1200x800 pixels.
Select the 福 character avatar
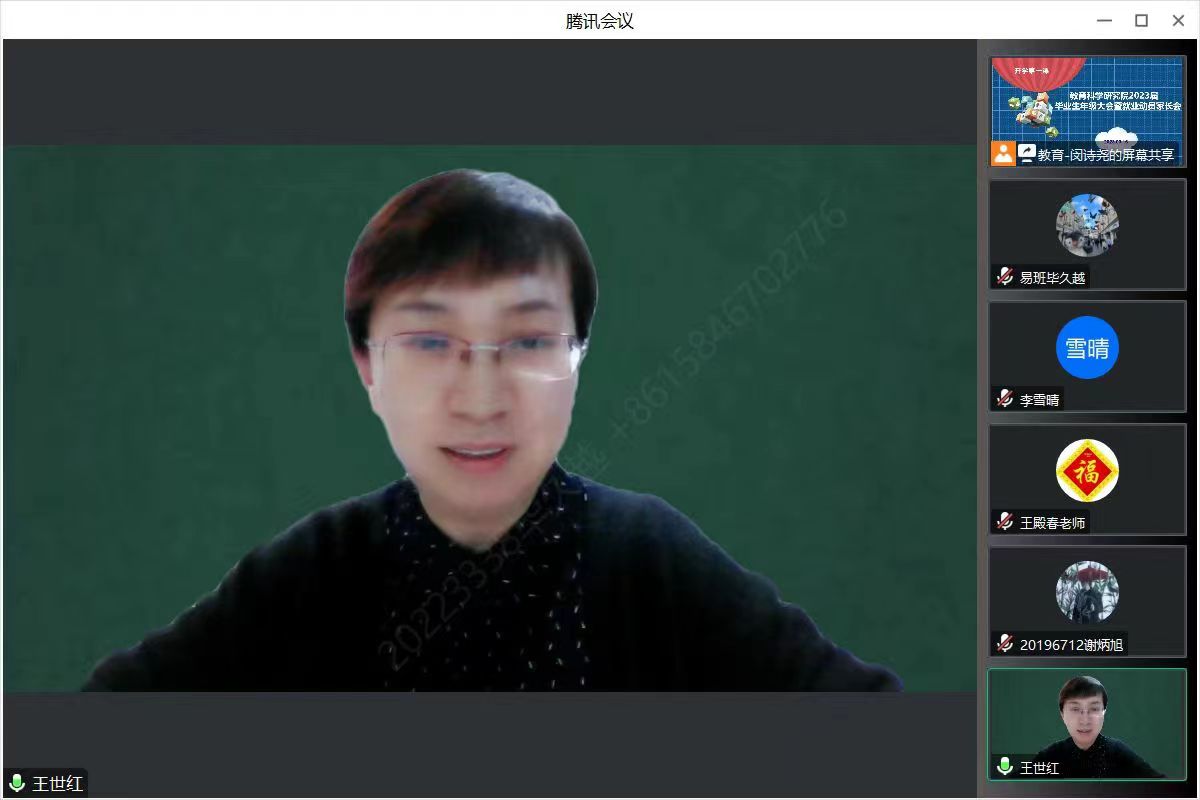click(1087, 470)
